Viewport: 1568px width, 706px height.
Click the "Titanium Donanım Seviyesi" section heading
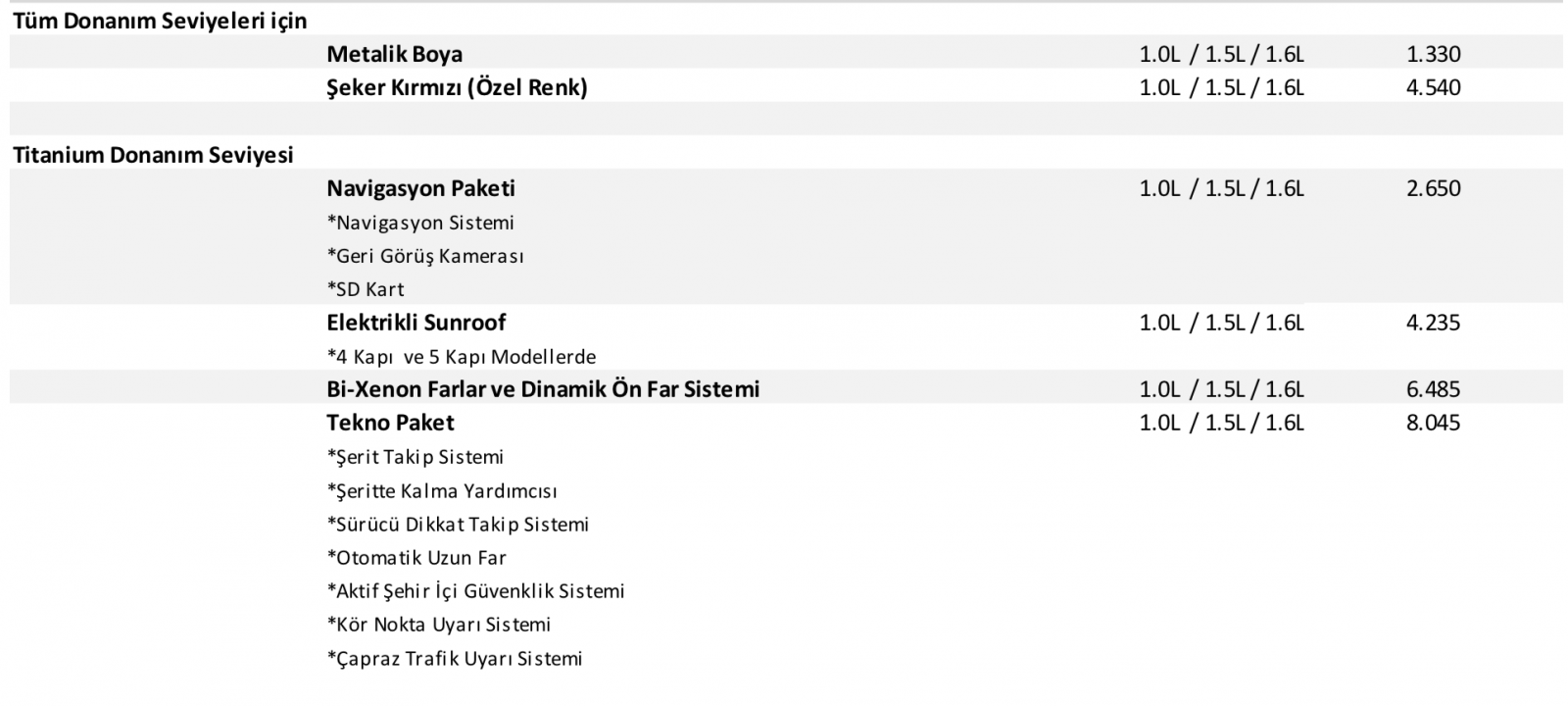click(x=153, y=155)
